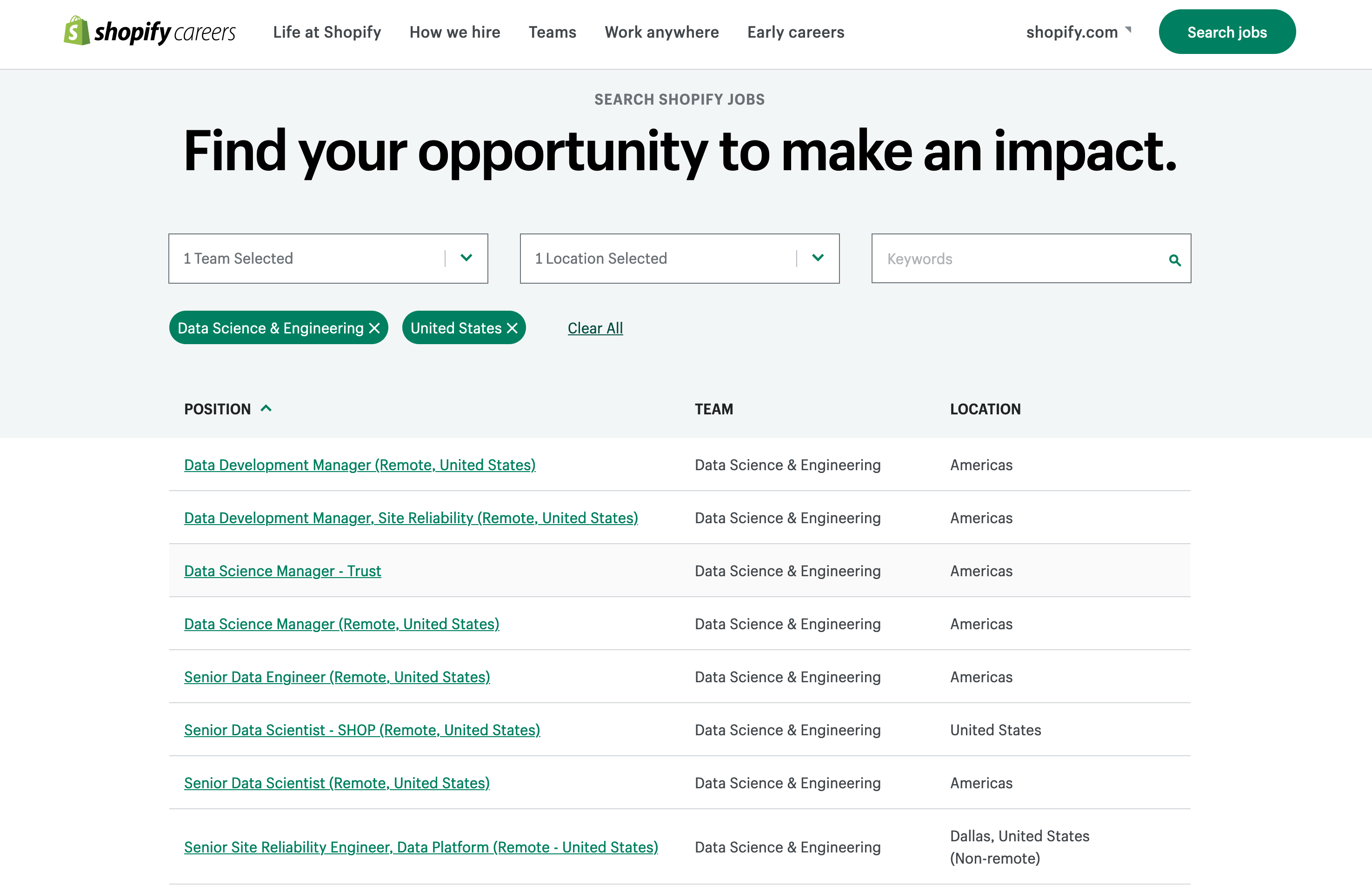Screen dimensions: 1372x892
Task: Open Senior Site Reliability Engineer posting
Action: pos(421,847)
